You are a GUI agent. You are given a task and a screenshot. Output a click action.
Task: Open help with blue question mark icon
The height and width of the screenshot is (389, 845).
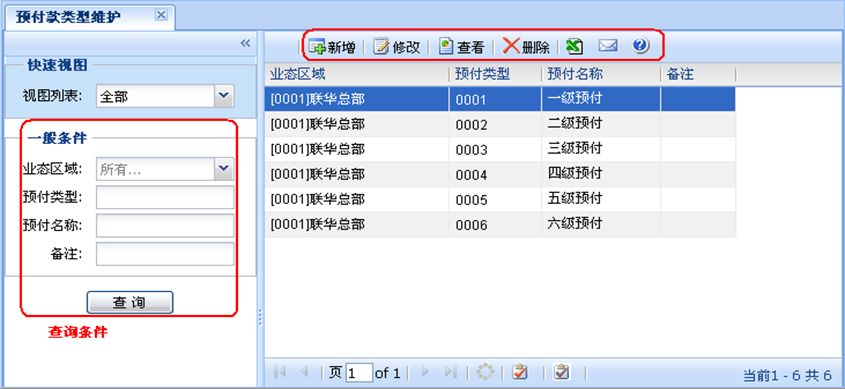(640, 46)
